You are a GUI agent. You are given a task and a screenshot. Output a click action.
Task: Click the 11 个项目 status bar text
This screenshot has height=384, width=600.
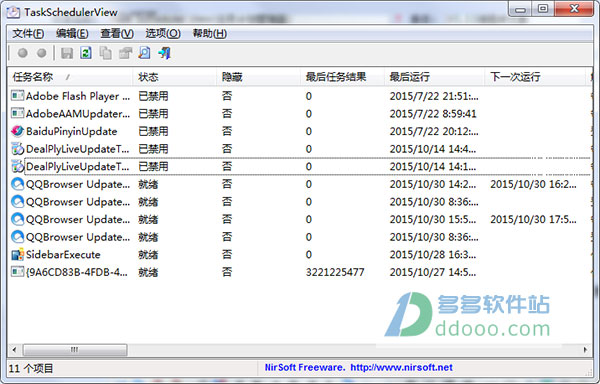click(31, 368)
